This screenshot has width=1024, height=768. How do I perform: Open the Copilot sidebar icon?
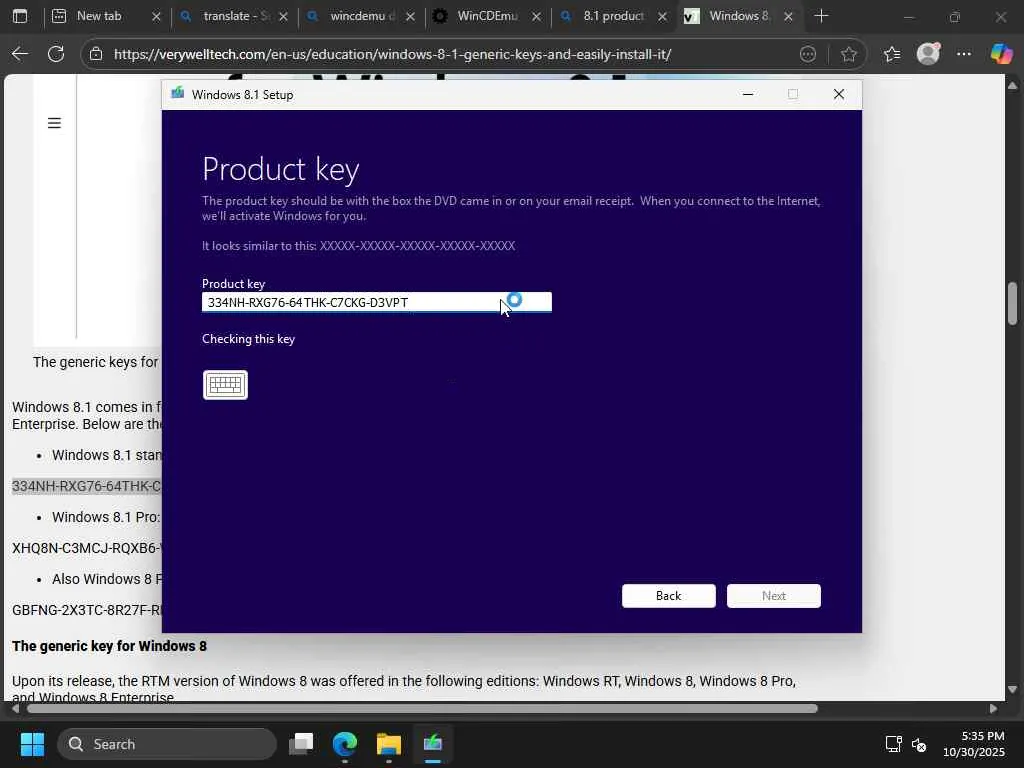(1000, 54)
